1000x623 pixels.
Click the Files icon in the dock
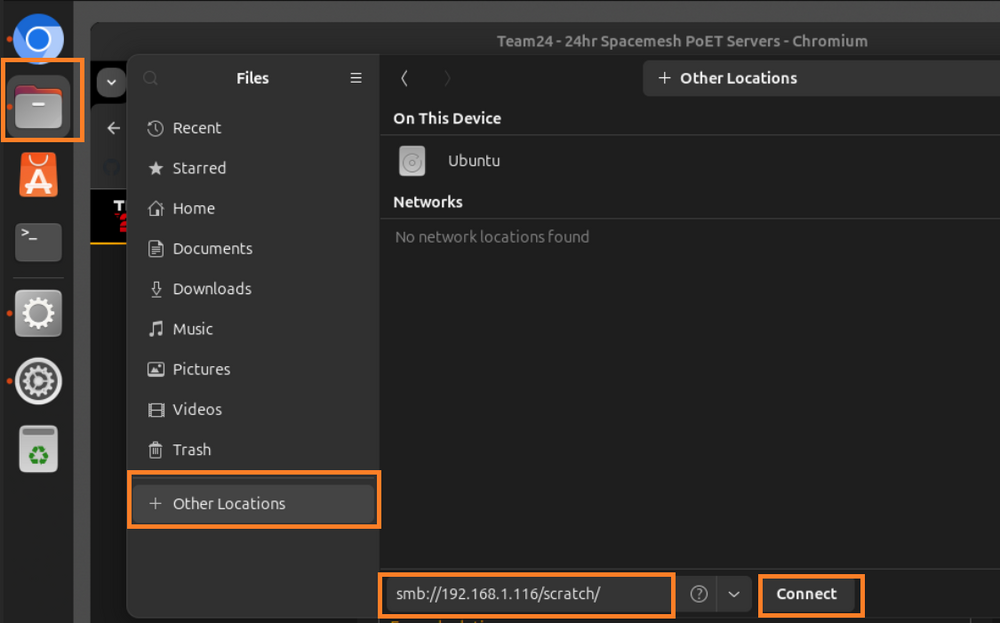38,105
